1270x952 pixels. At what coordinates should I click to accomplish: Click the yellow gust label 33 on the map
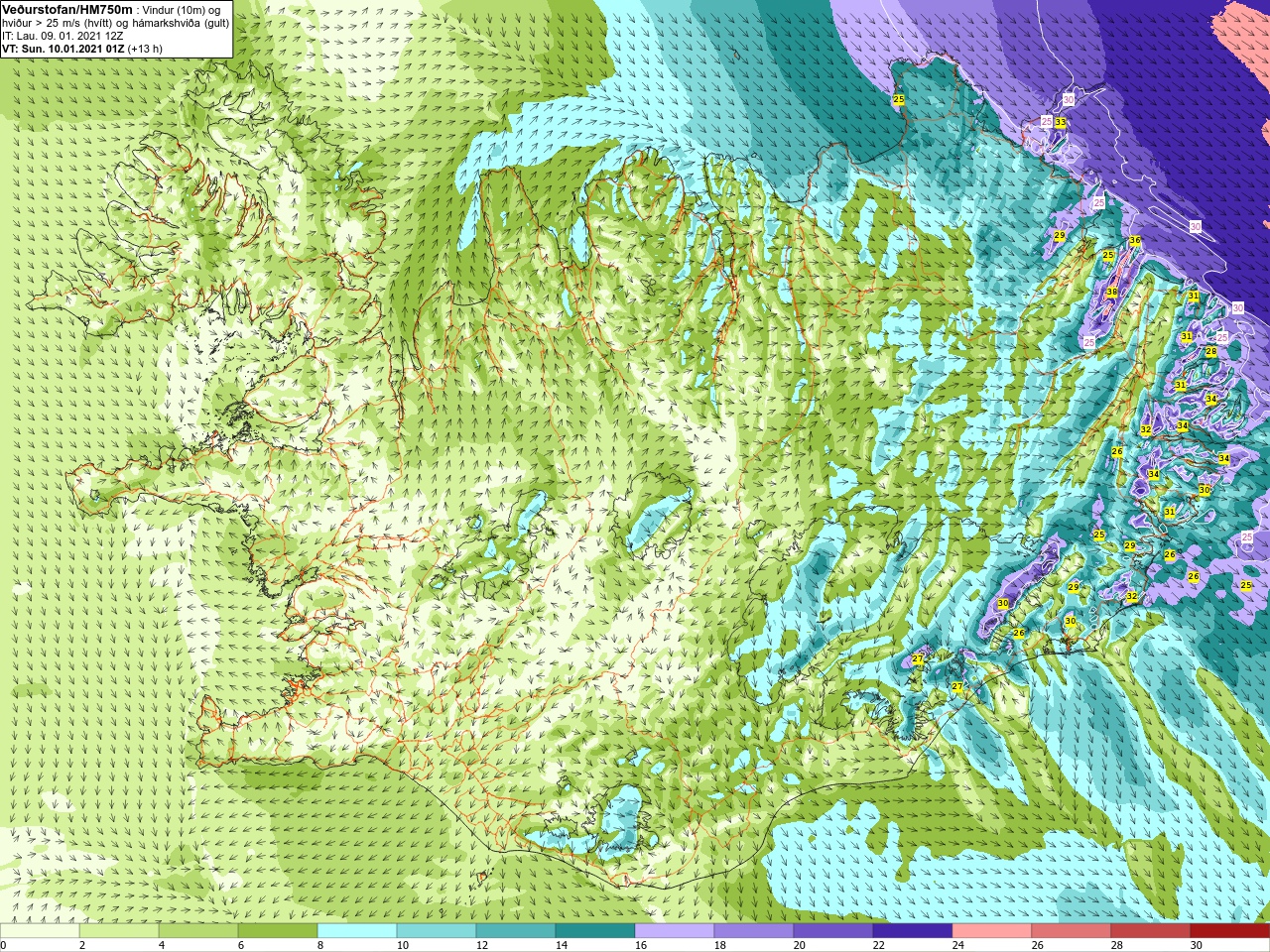click(x=1060, y=123)
